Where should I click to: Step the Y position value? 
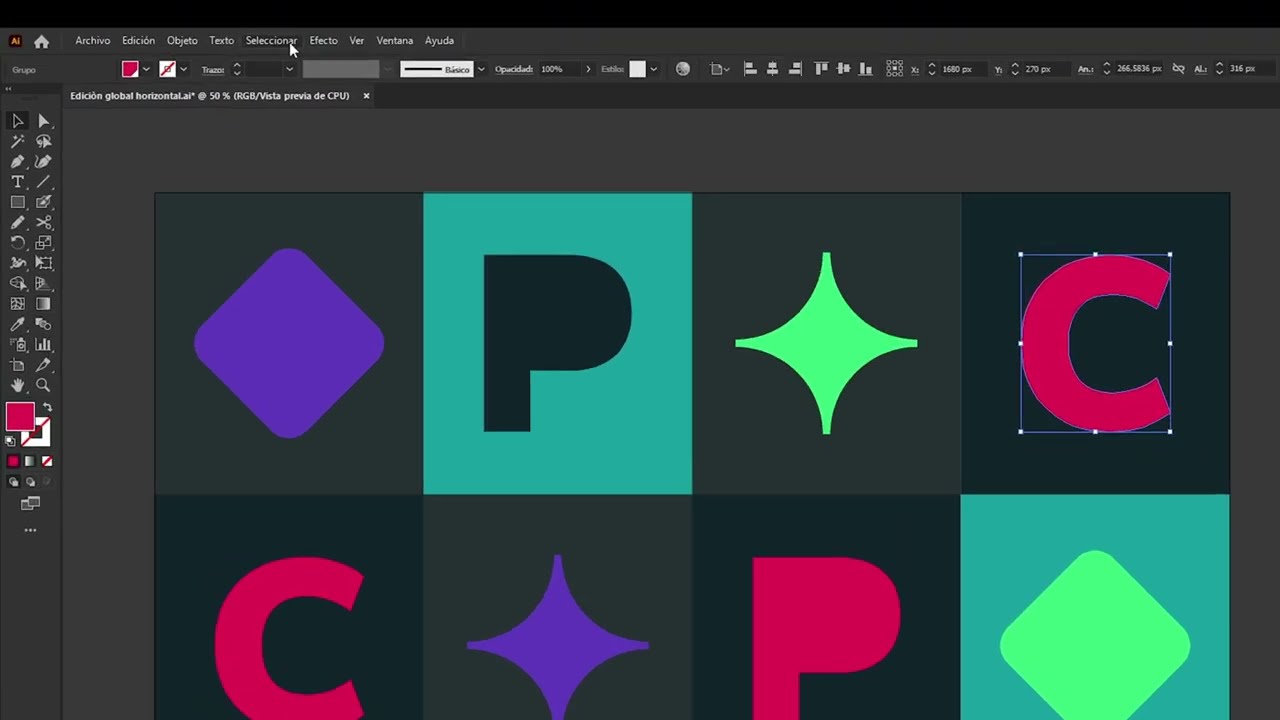coord(1015,69)
